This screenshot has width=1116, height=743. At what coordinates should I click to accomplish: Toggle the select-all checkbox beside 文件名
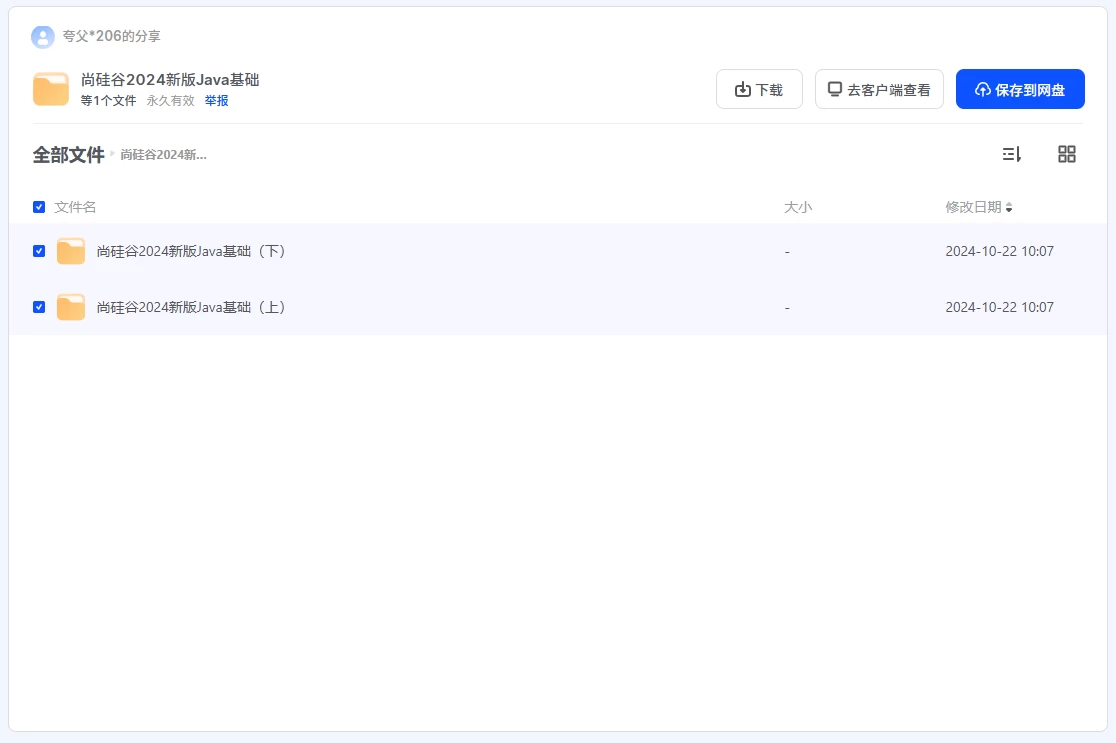tap(39, 207)
